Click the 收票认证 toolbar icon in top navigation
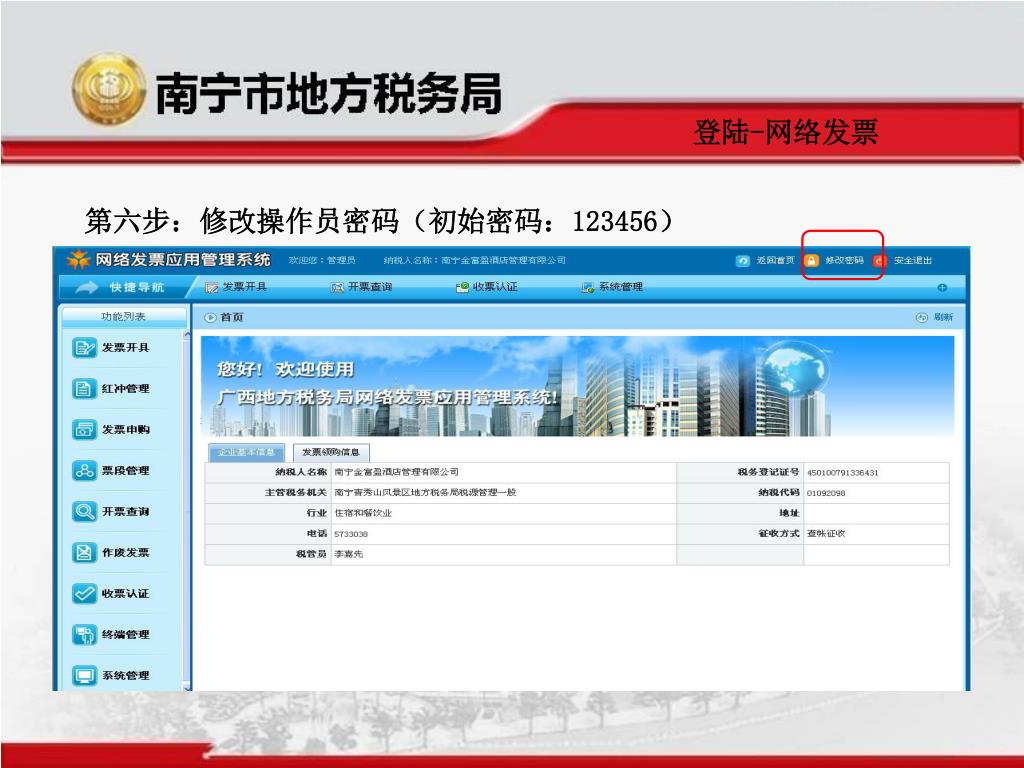 pos(462,287)
